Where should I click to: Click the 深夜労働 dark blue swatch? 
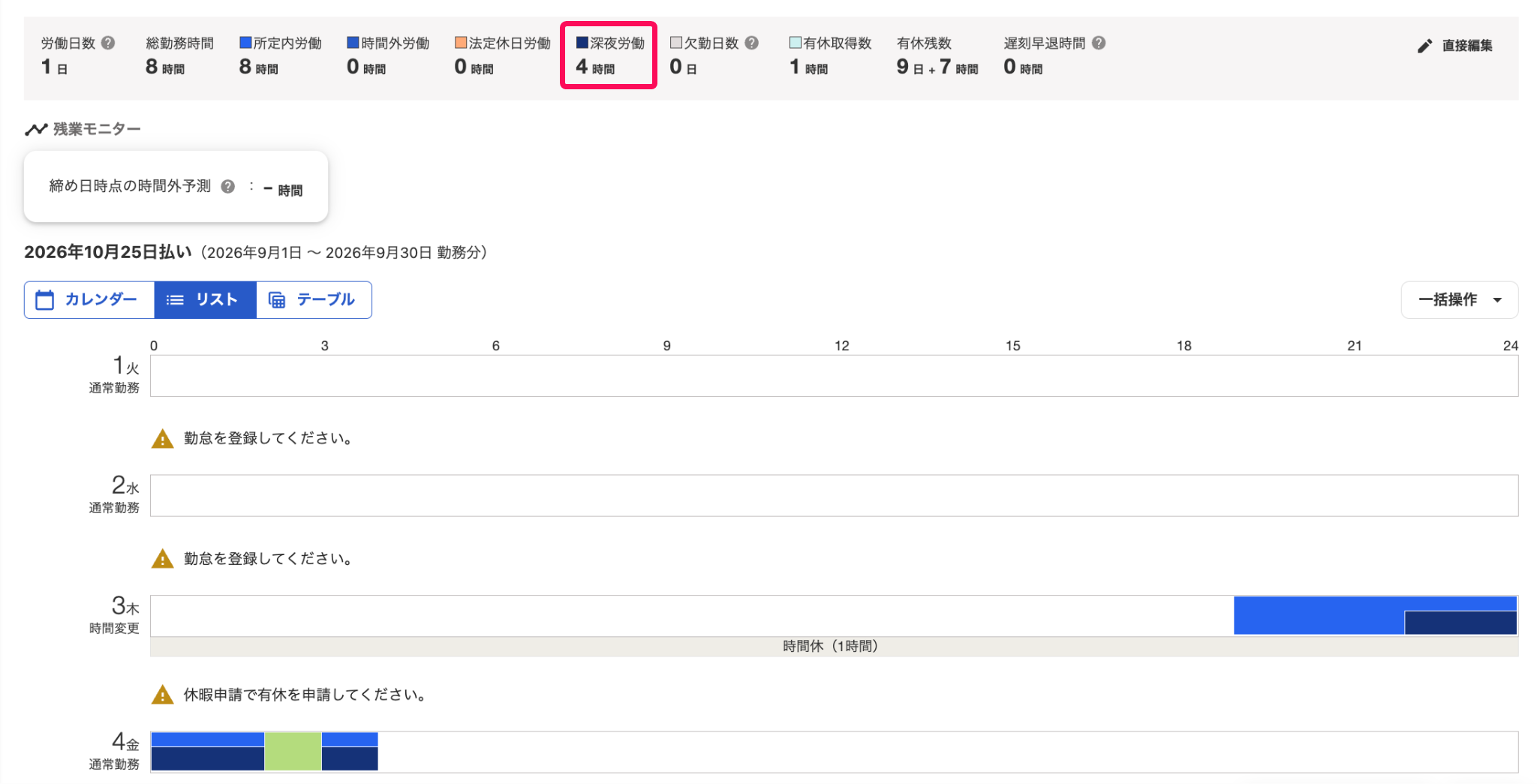[x=582, y=43]
